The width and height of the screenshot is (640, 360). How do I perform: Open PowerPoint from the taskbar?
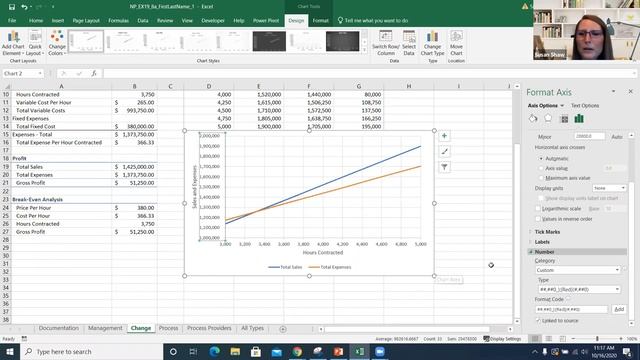point(338,351)
